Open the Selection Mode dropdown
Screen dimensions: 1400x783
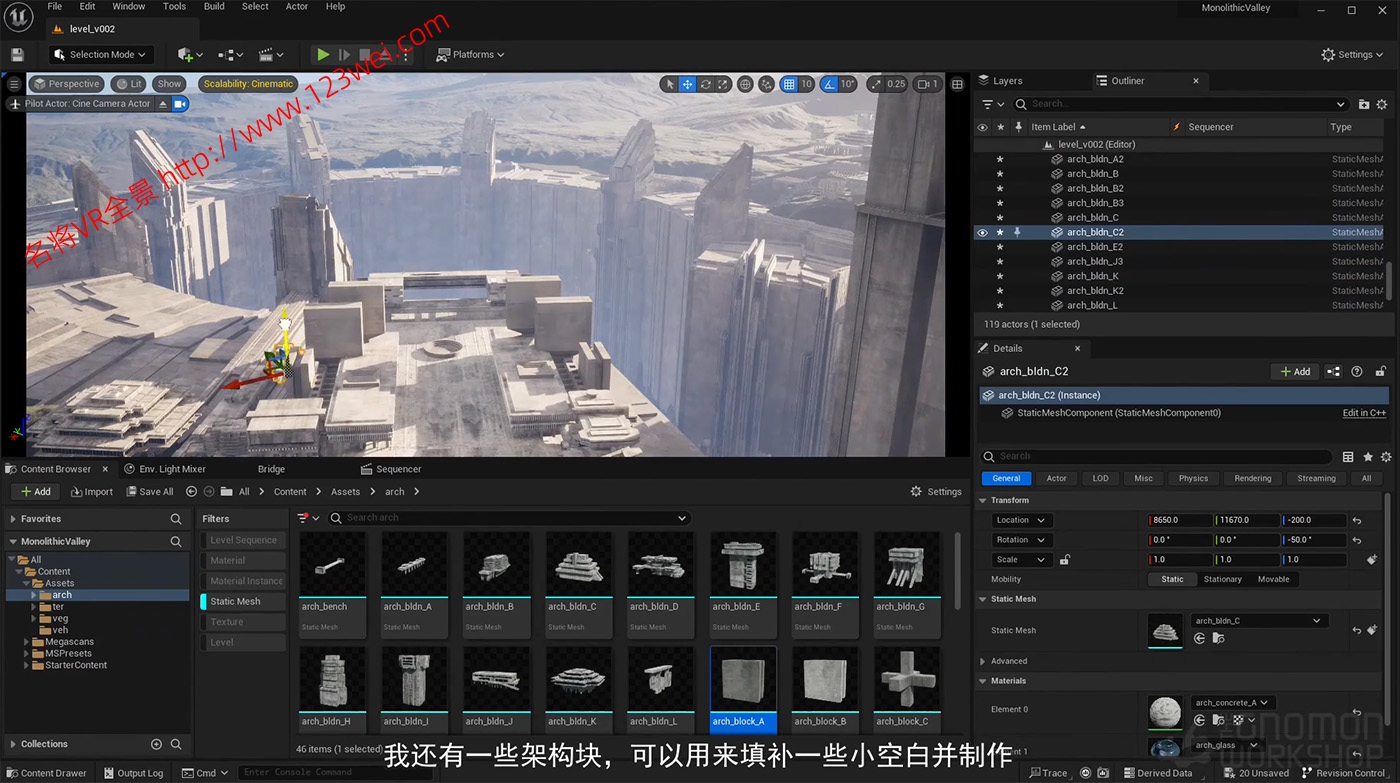(x=100, y=54)
